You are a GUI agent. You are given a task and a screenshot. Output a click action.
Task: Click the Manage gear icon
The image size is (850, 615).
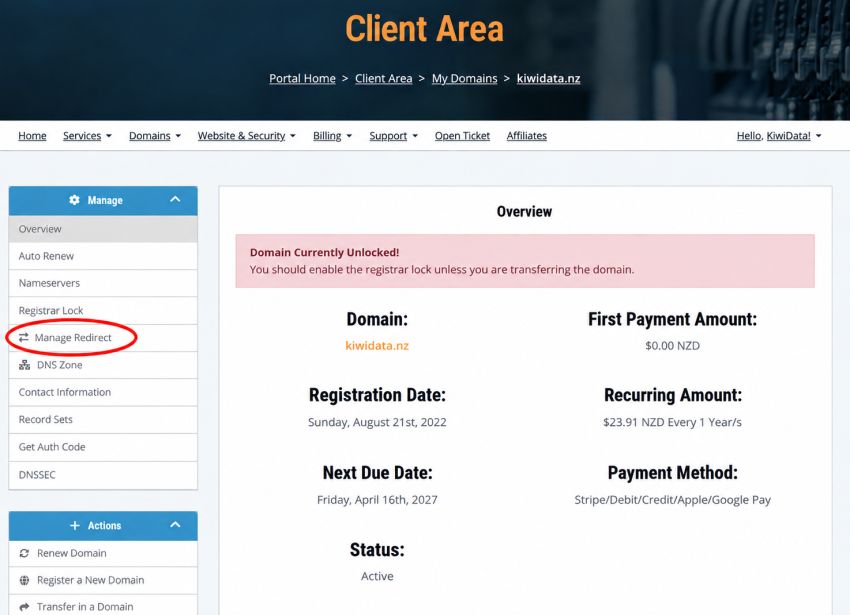tap(74, 200)
